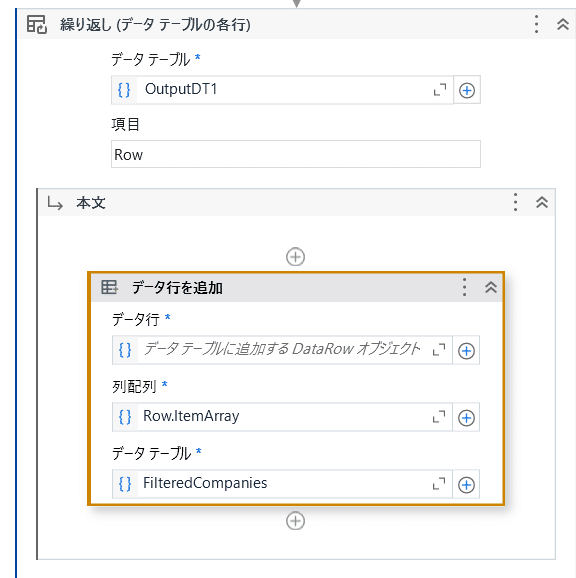
Task: Expand editor for データ行 field
Action: (439, 349)
